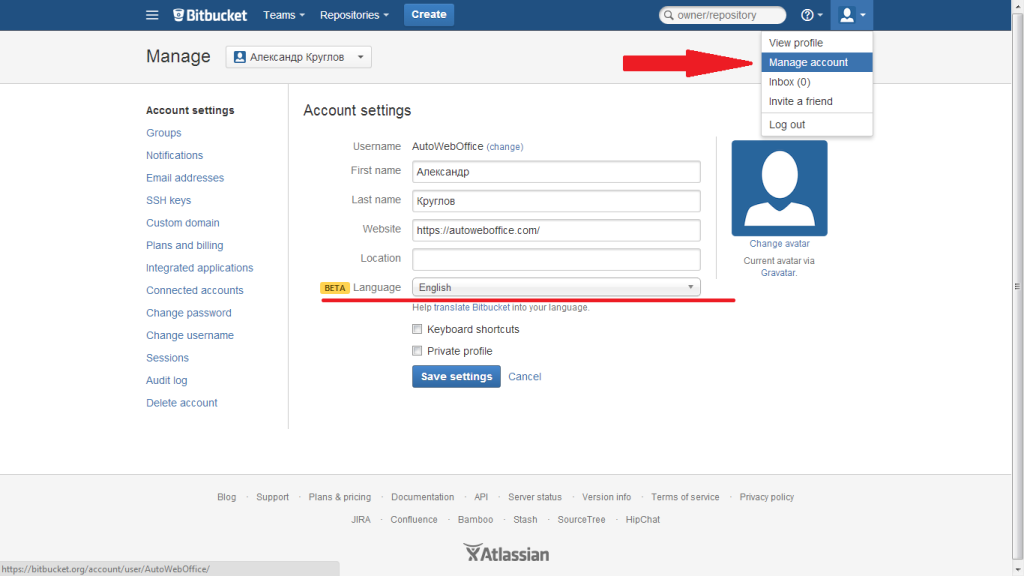
Task: Open Support footer link
Action: 272,497
